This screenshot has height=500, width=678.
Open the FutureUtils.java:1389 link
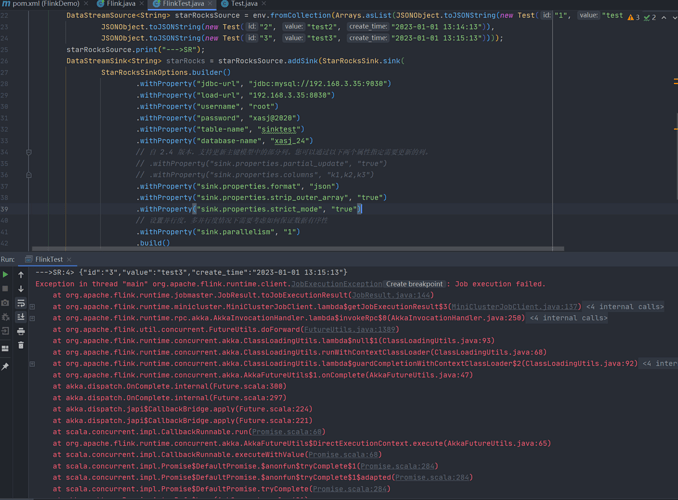349,330
